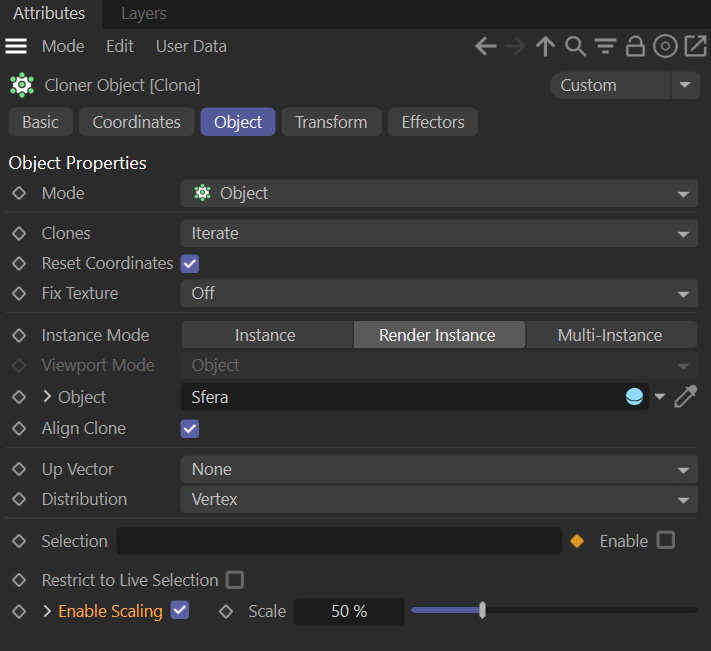Viewport: 711px width, 651px height.
Task: Toggle the Enable Scaling checkbox
Action: point(180,610)
